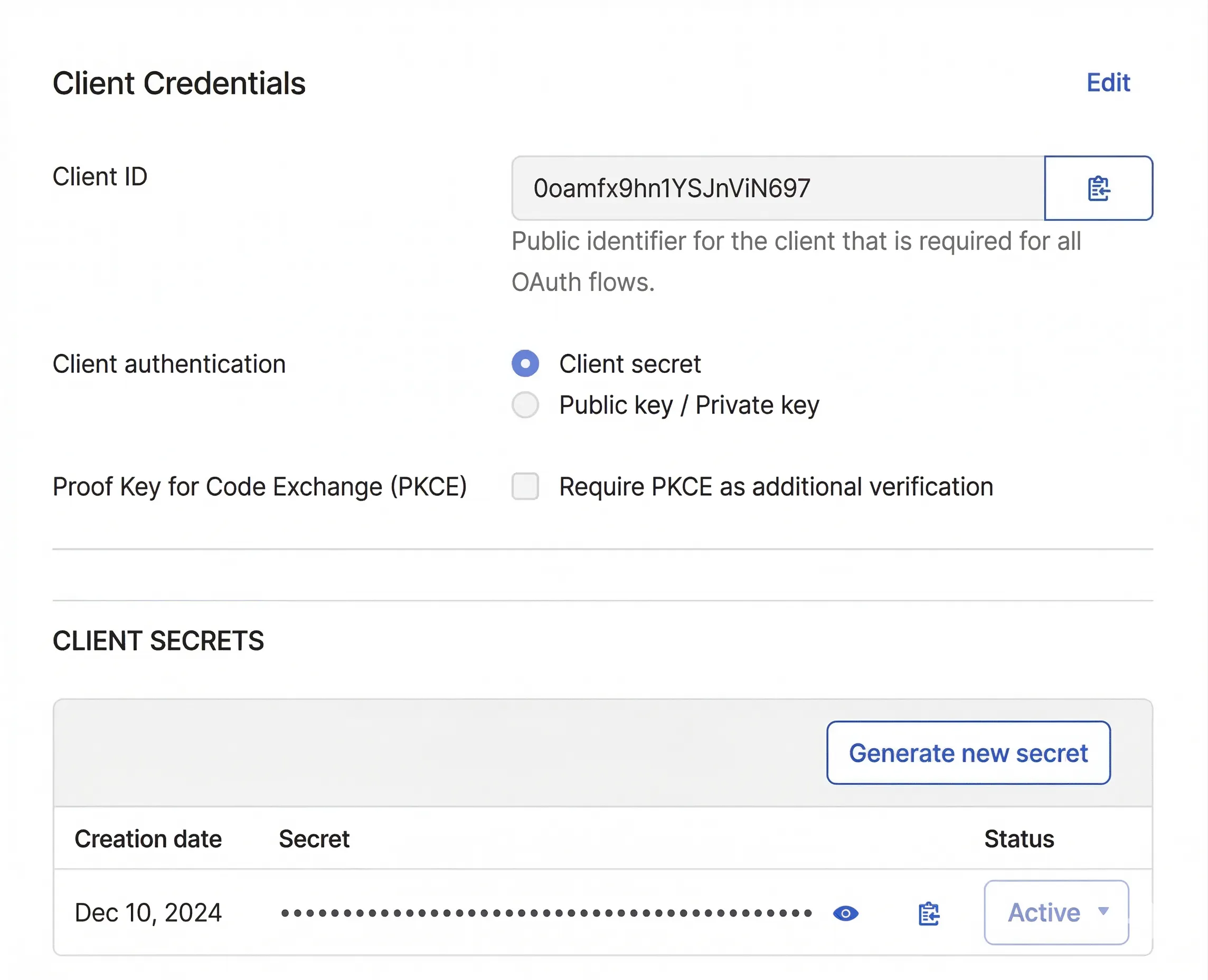Click the Client Credentials heading

(x=179, y=83)
